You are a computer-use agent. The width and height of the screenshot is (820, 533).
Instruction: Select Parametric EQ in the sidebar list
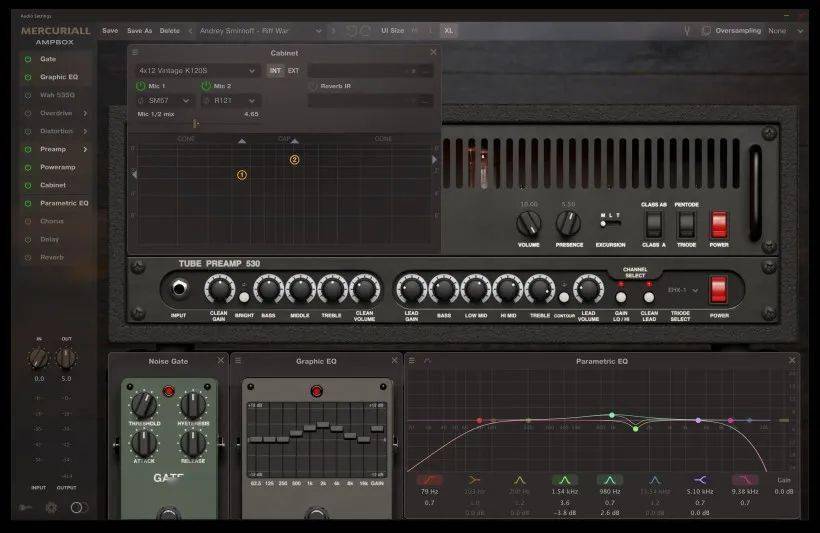point(64,203)
